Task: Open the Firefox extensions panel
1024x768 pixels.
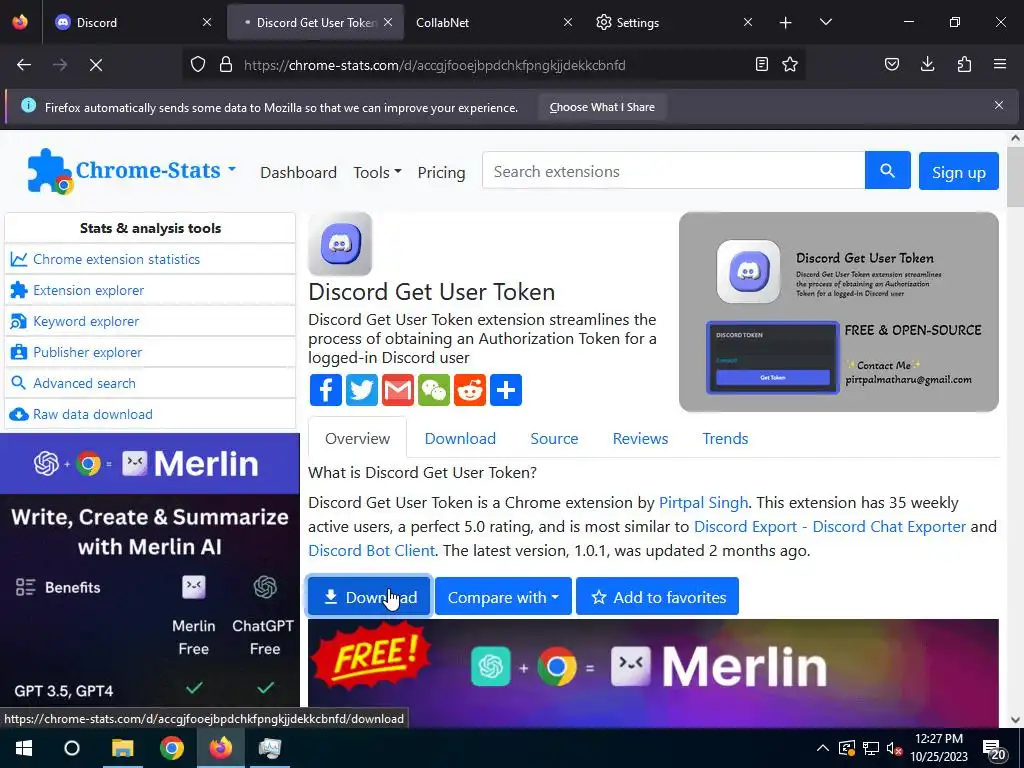Action: [964, 65]
